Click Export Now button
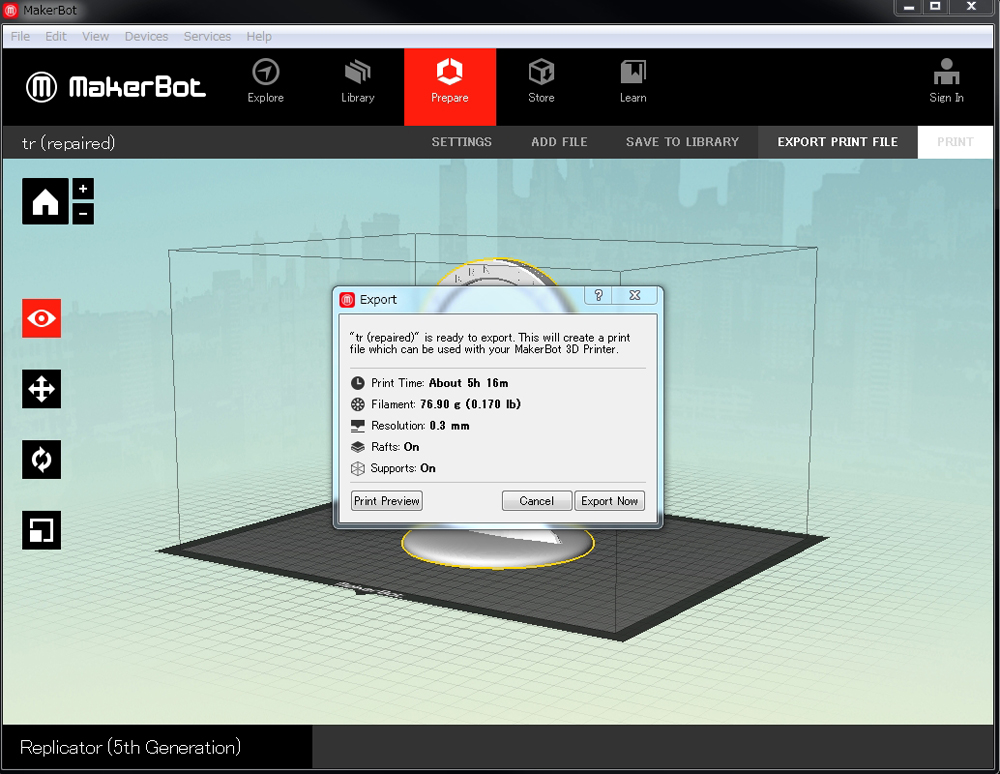The width and height of the screenshot is (1000, 774). point(609,501)
